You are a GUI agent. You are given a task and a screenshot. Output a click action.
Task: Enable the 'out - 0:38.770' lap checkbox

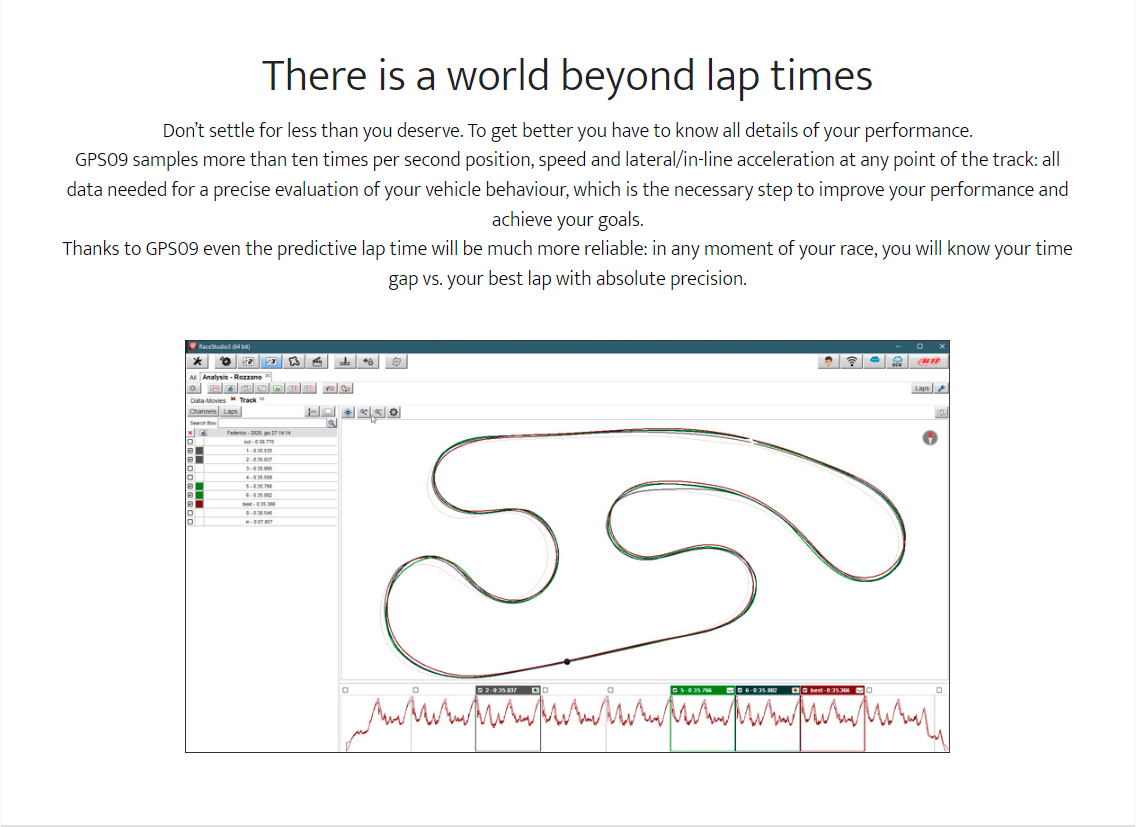tap(191, 441)
